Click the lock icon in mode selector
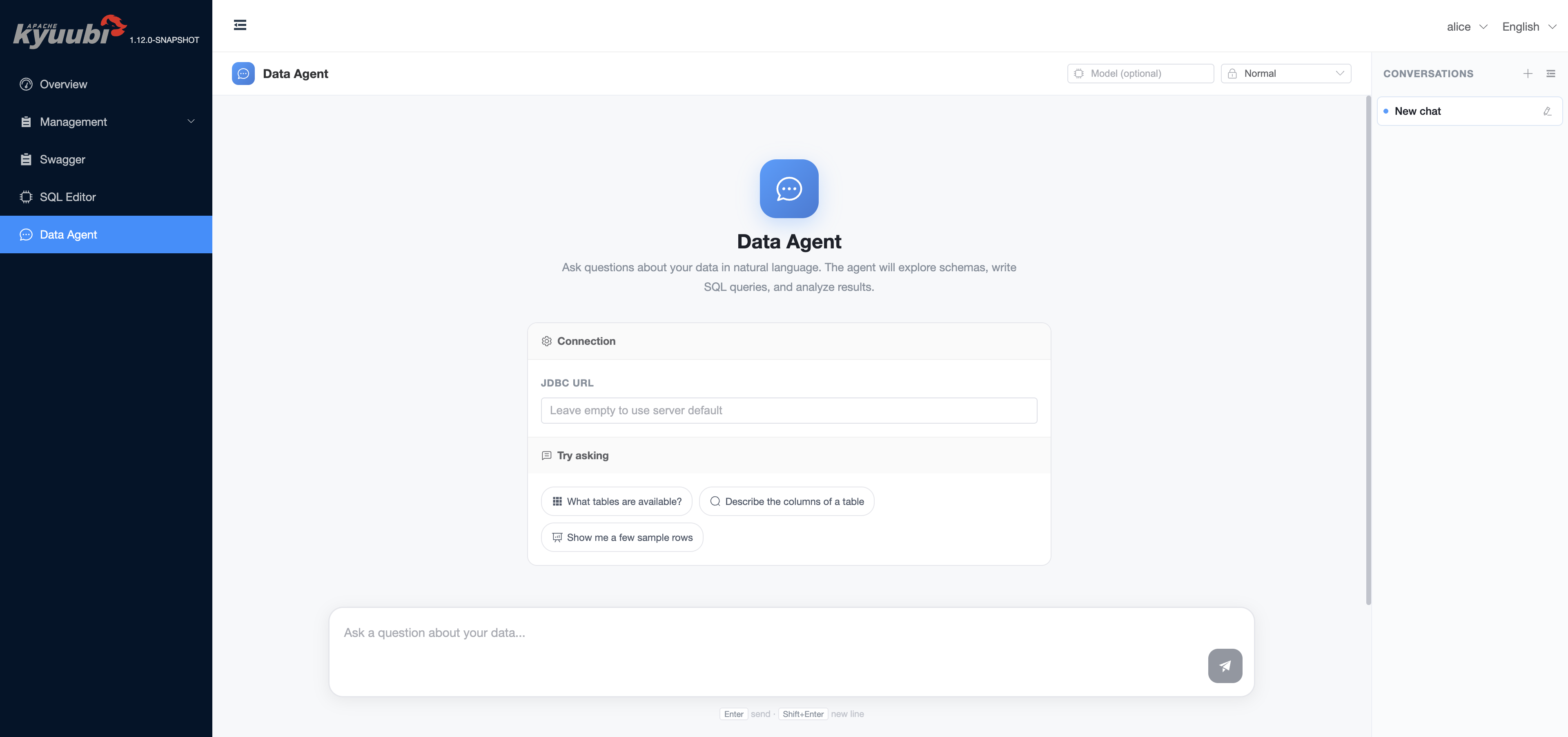The height and width of the screenshot is (737, 1568). point(1232,74)
